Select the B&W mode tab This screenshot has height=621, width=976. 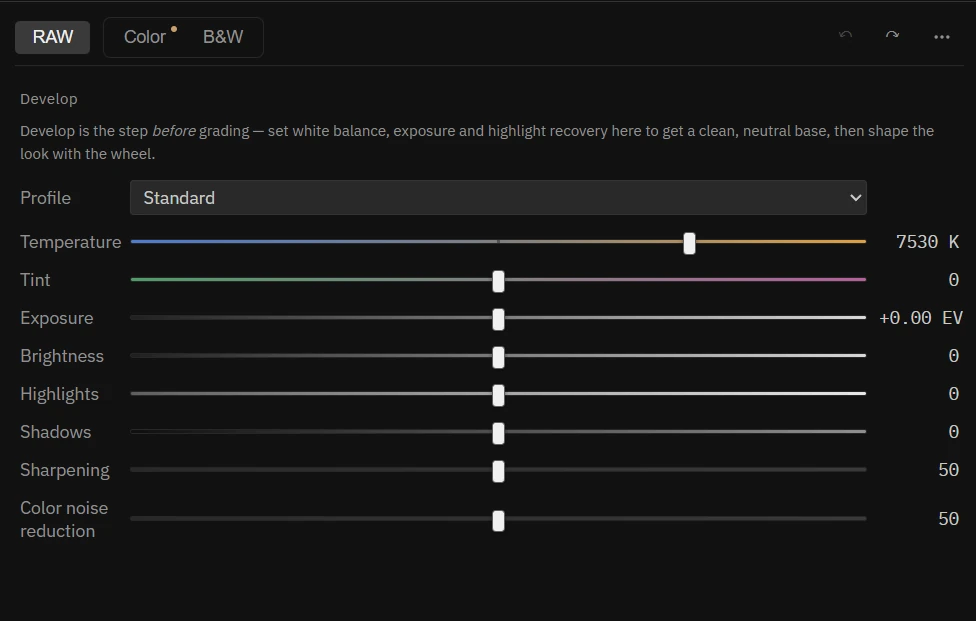coord(223,37)
